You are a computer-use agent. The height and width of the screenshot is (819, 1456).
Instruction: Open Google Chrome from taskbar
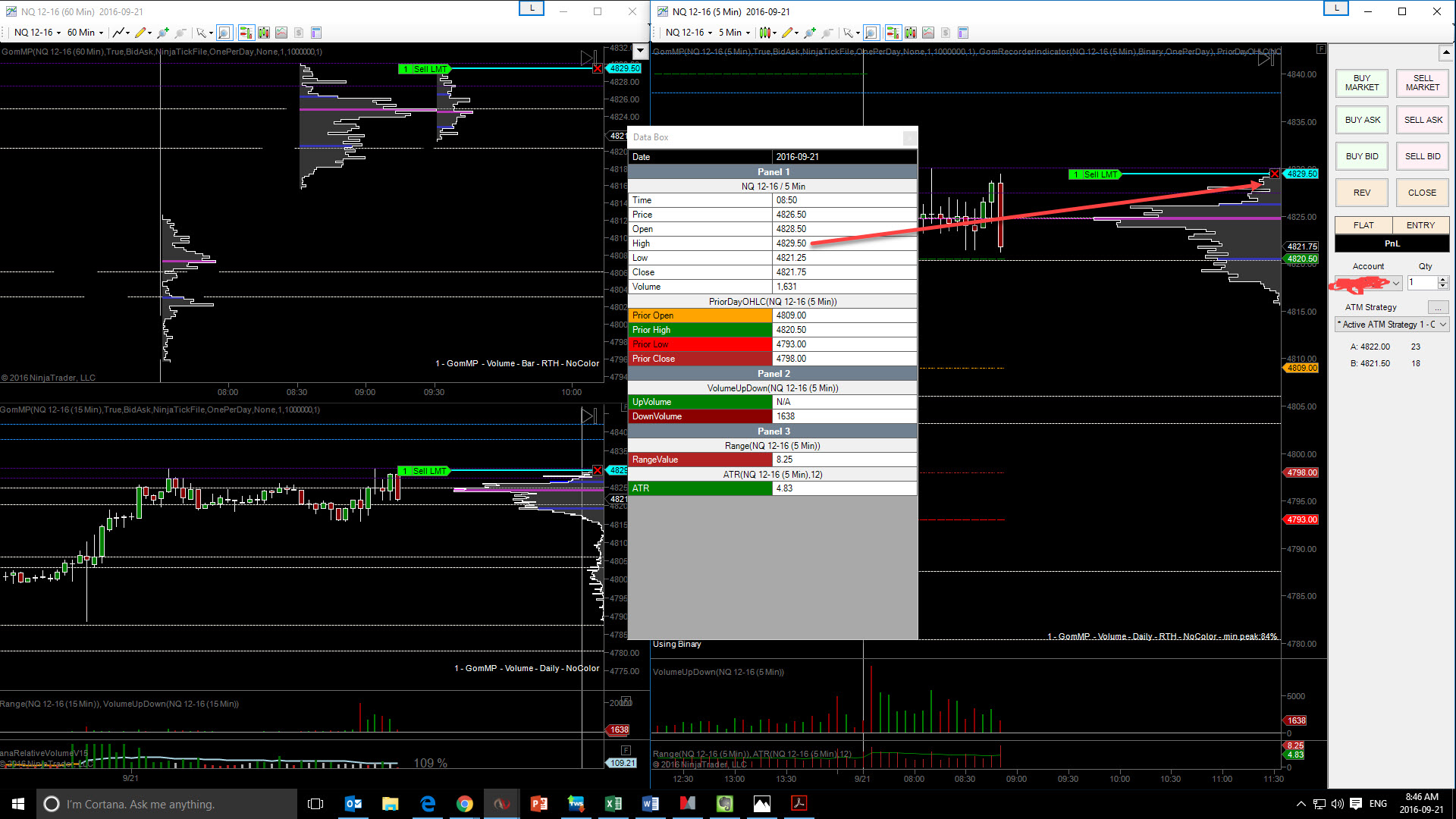[x=465, y=804]
